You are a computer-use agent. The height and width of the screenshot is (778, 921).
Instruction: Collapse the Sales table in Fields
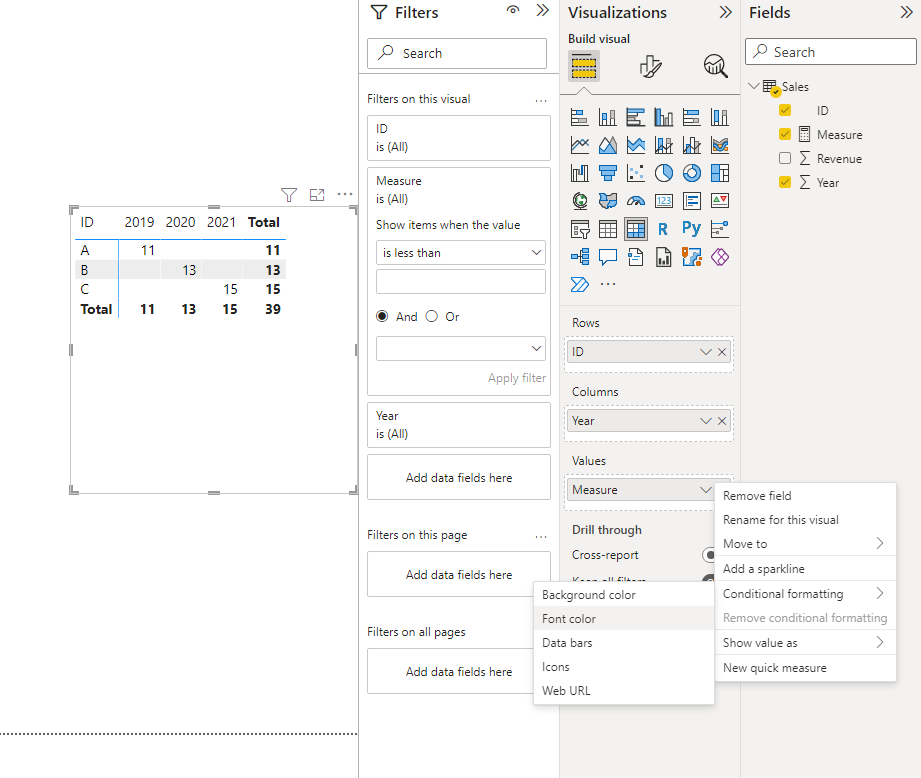(754, 86)
